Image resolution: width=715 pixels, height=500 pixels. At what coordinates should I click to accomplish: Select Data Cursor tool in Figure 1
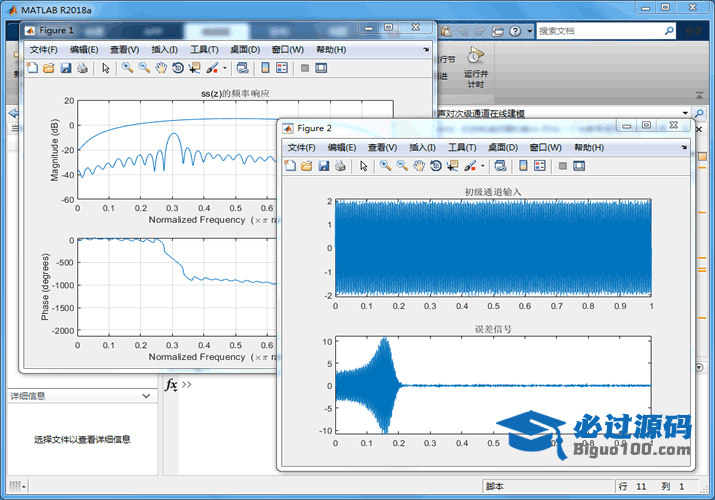click(195, 68)
